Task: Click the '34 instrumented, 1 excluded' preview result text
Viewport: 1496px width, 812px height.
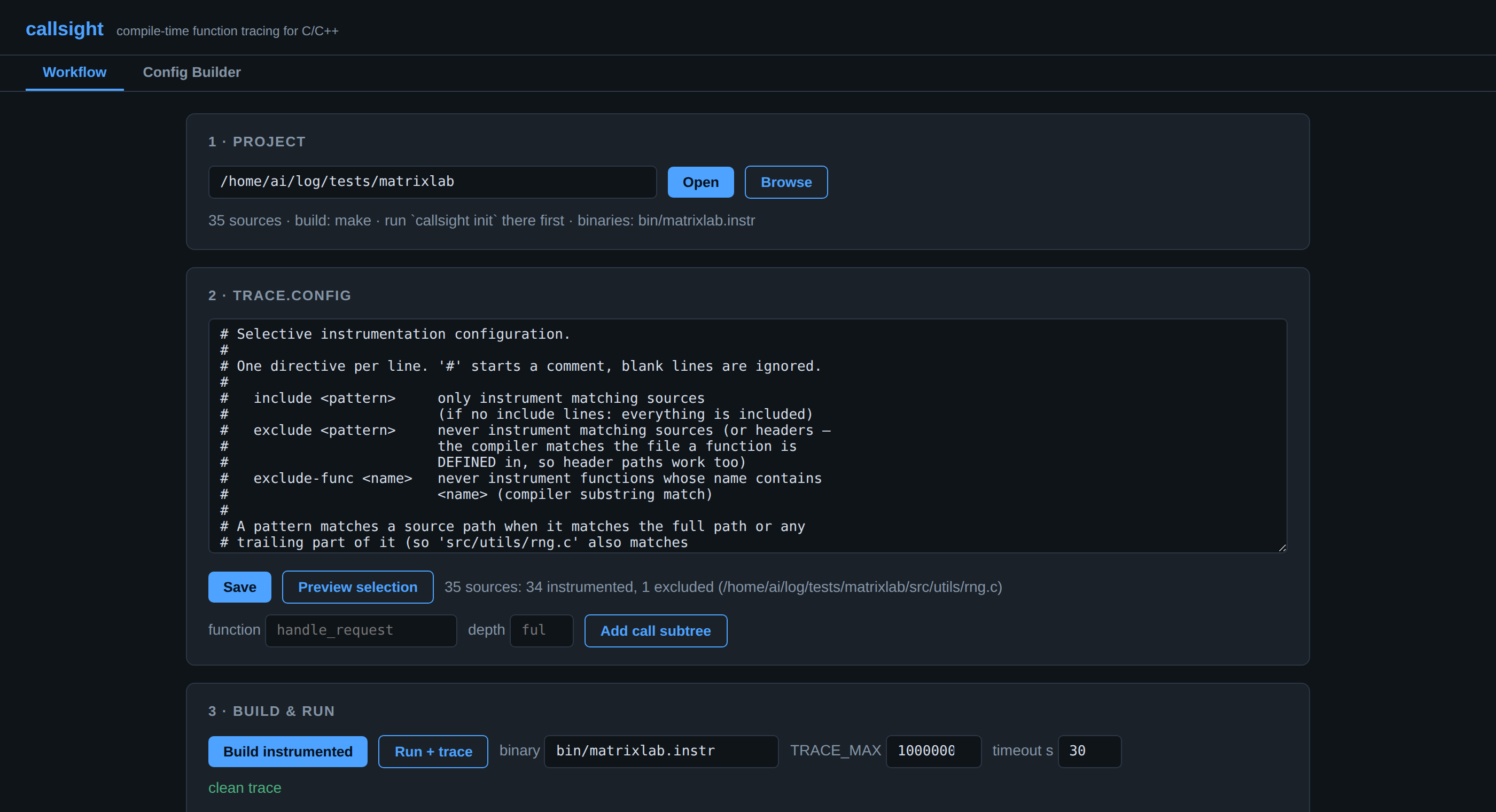Action: click(x=723, y=587)
